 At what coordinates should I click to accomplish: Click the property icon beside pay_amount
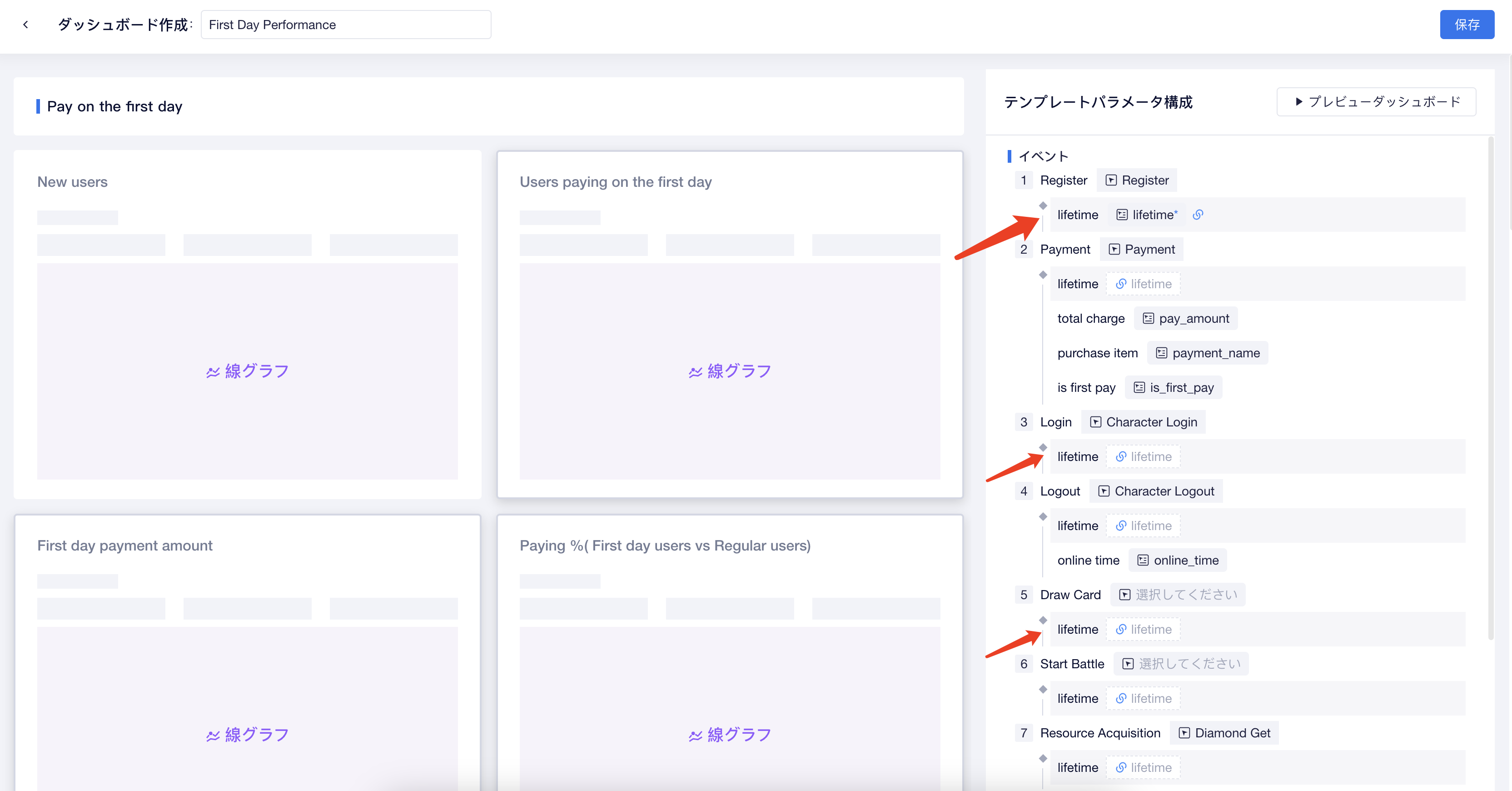1149,319
